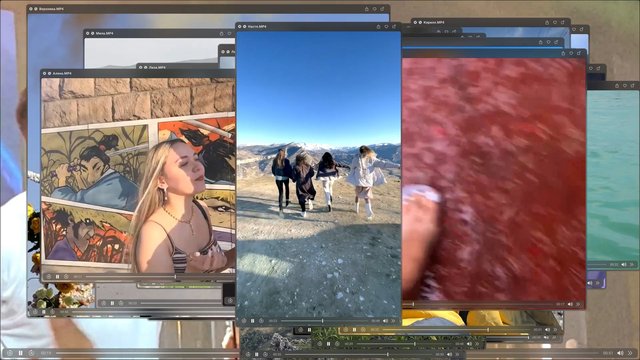Viewport: 640px width, 360px height.
Task: Share the Вероника.MP4 video
Action: tap(382, 9)
